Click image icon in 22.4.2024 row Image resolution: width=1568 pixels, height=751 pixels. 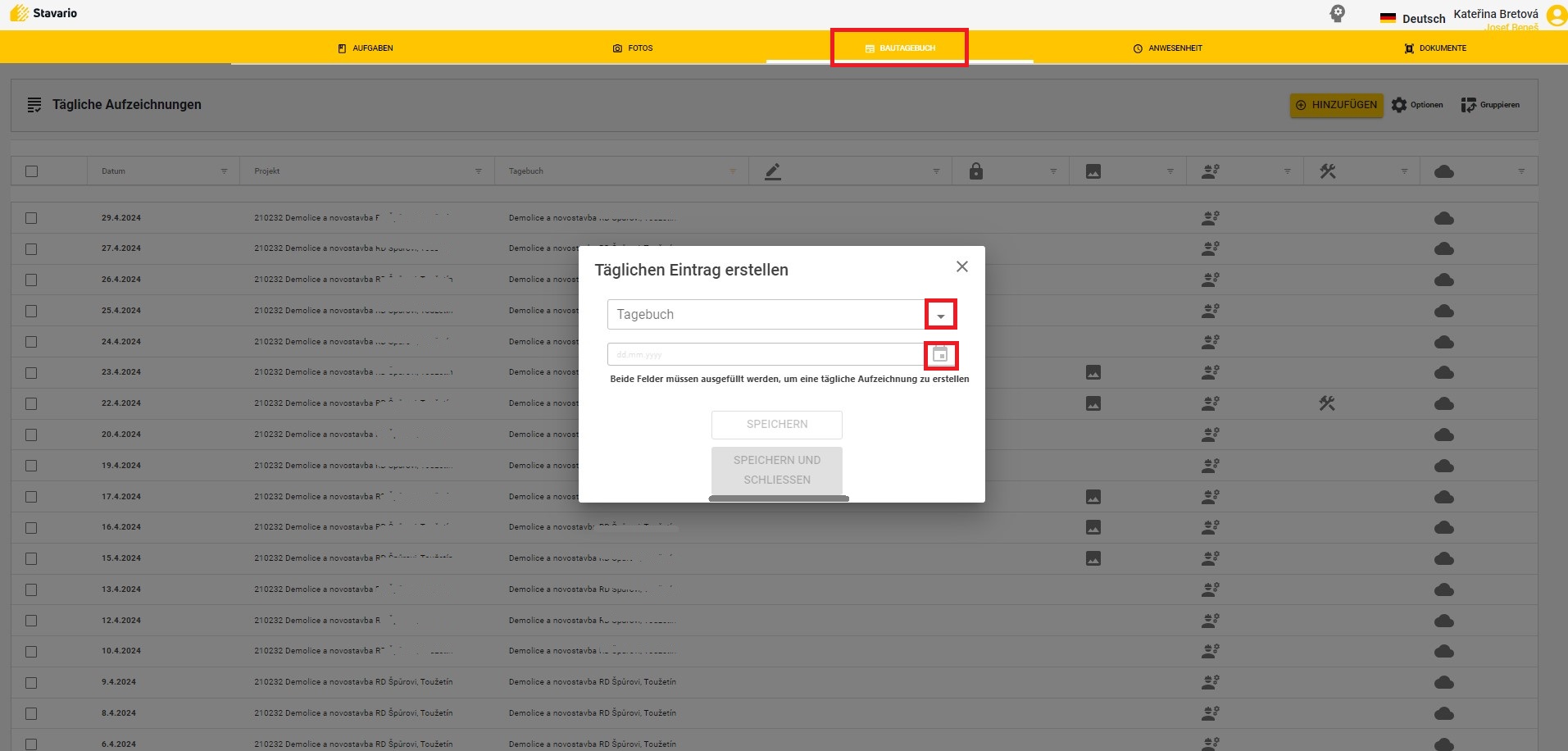click(1093, 403)
